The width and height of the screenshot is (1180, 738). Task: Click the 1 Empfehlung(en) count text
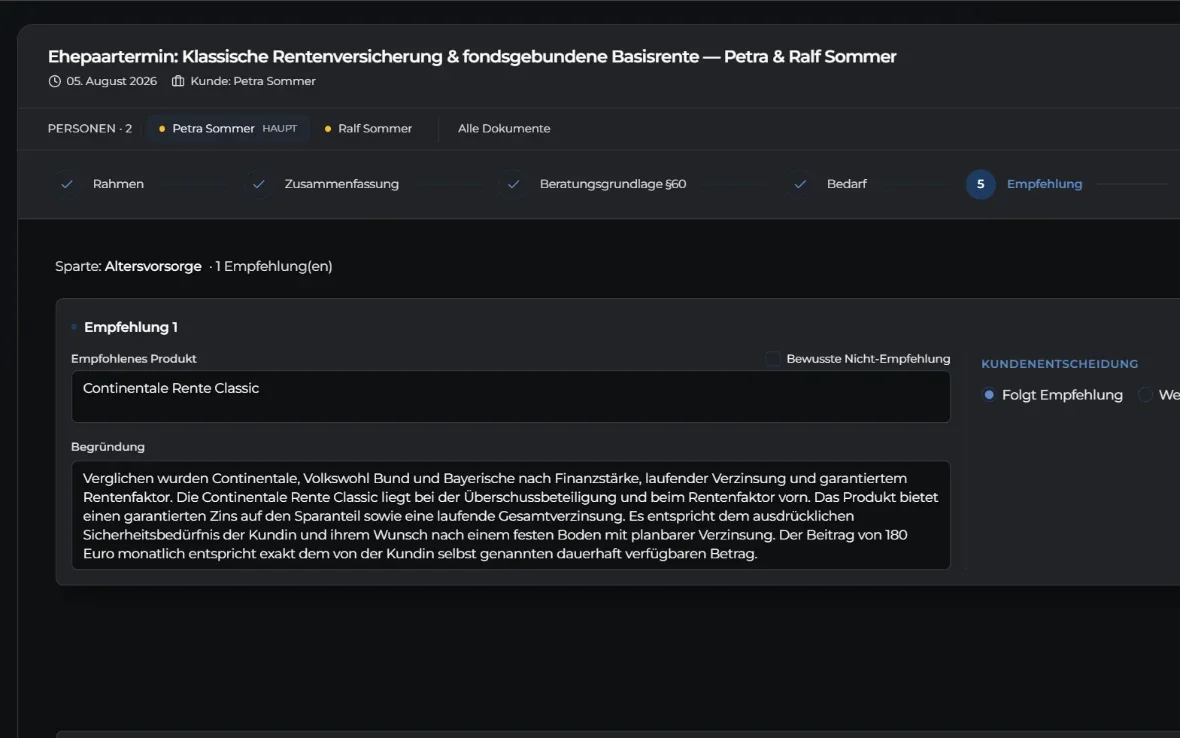274,266
